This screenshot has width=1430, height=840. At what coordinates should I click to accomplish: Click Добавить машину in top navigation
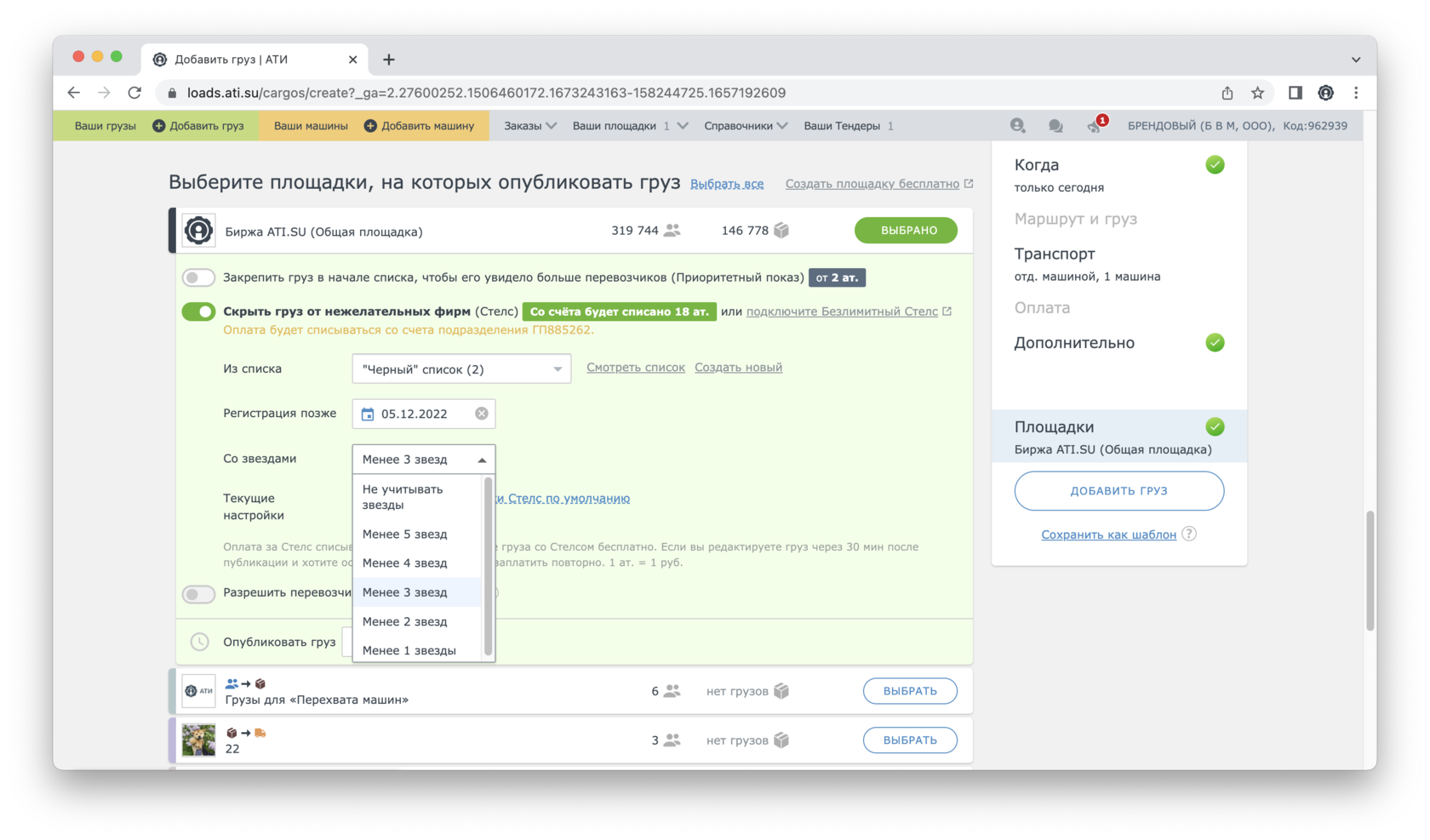(420, 126)
